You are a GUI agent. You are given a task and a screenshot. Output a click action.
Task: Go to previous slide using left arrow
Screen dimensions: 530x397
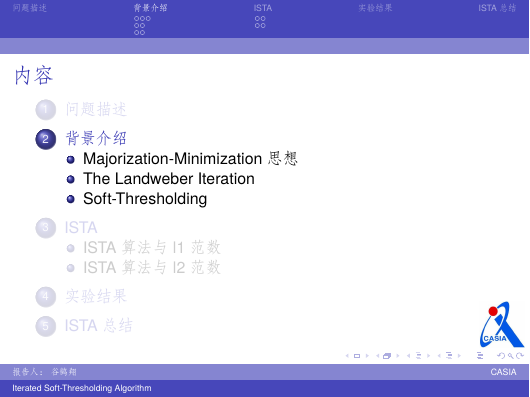[x=347, y=356]
